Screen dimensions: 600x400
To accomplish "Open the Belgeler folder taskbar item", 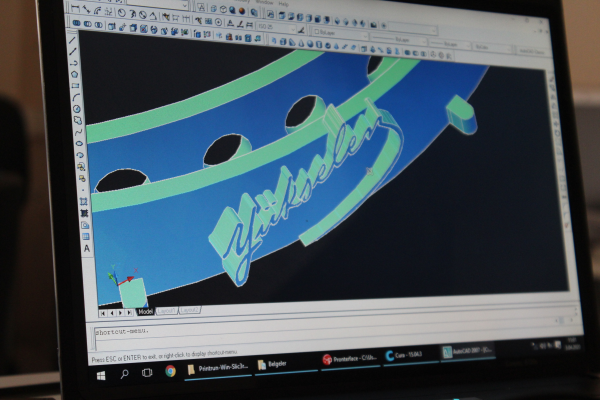I will pos(284,364).
